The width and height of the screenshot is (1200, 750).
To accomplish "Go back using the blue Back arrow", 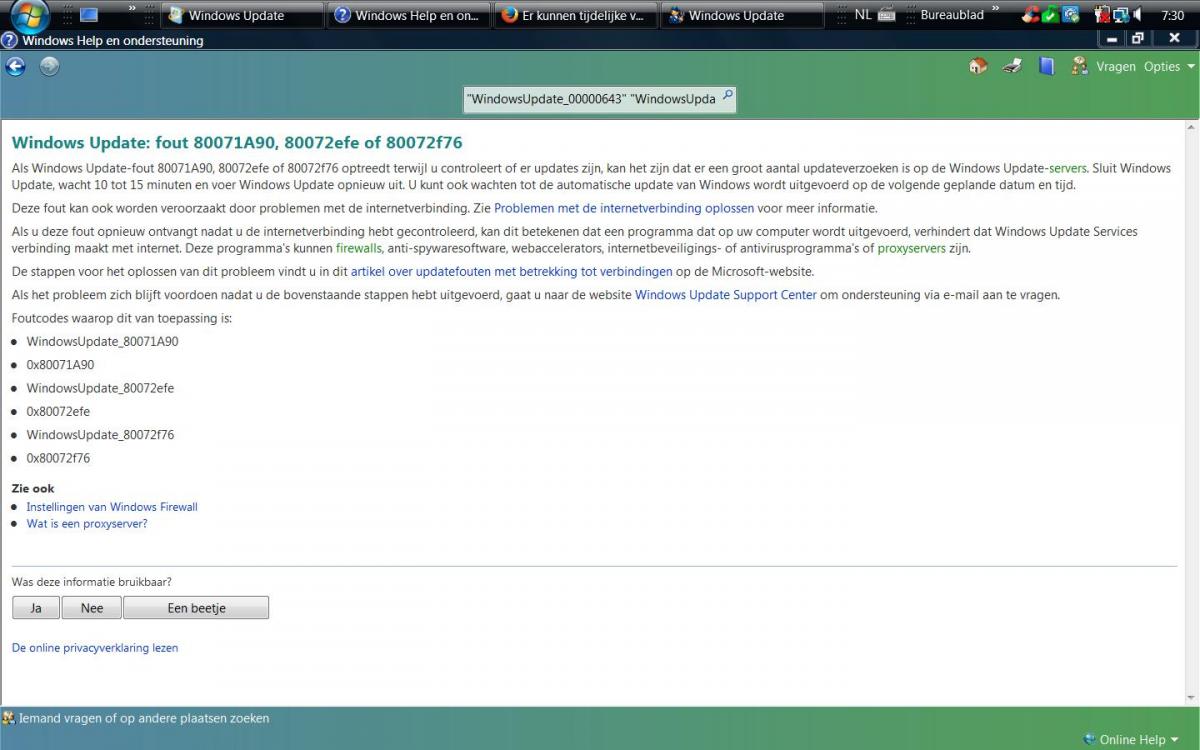I will (15, 67).
